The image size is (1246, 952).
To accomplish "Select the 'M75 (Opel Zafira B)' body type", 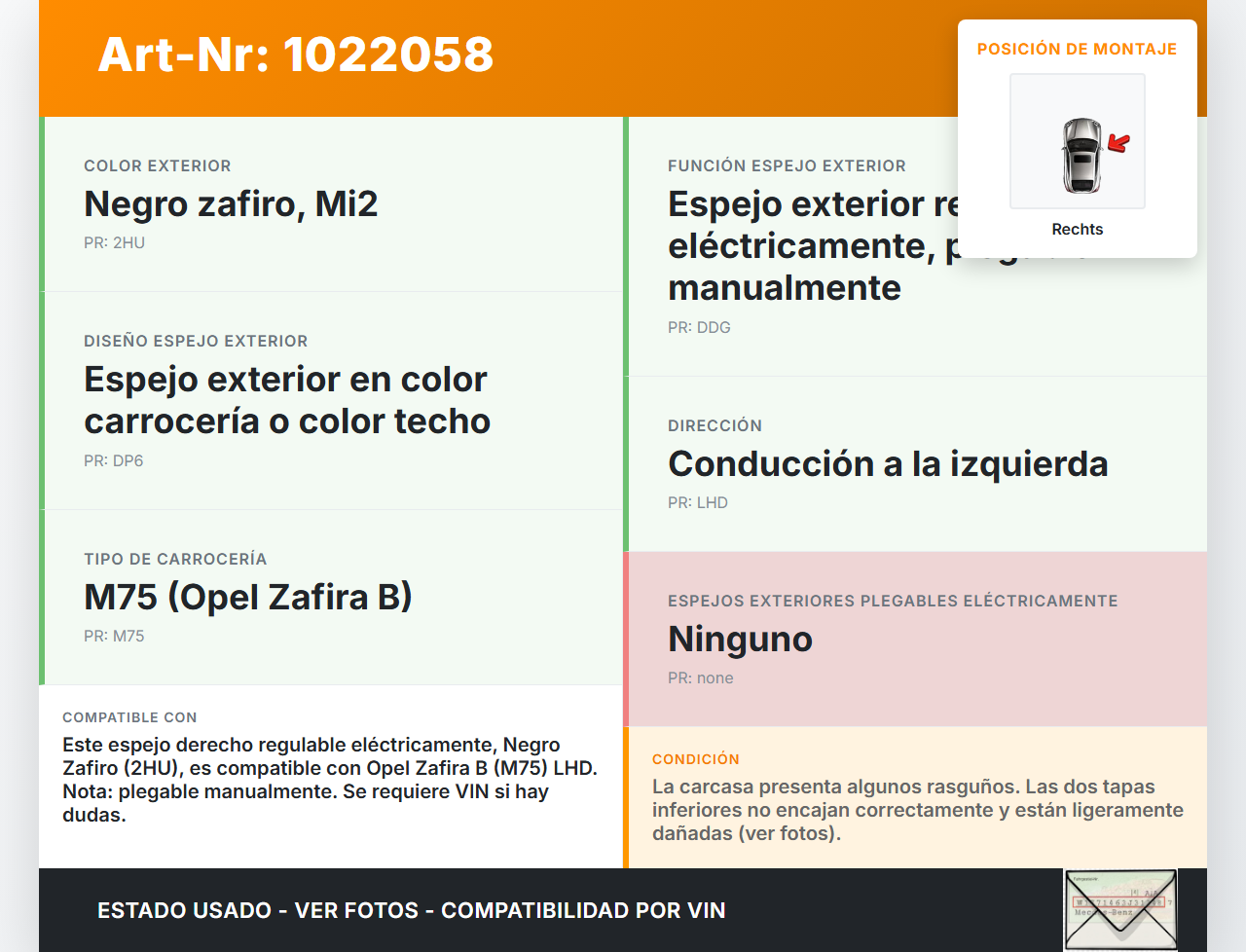I will coord(248,597).
